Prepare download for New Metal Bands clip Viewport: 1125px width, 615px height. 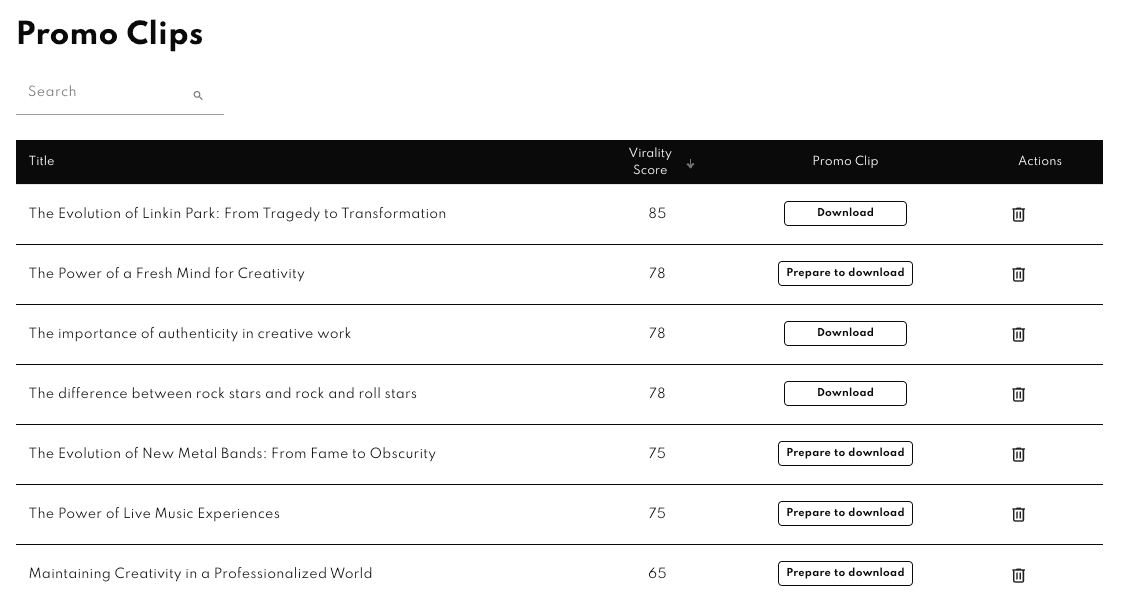coord(845,453)
